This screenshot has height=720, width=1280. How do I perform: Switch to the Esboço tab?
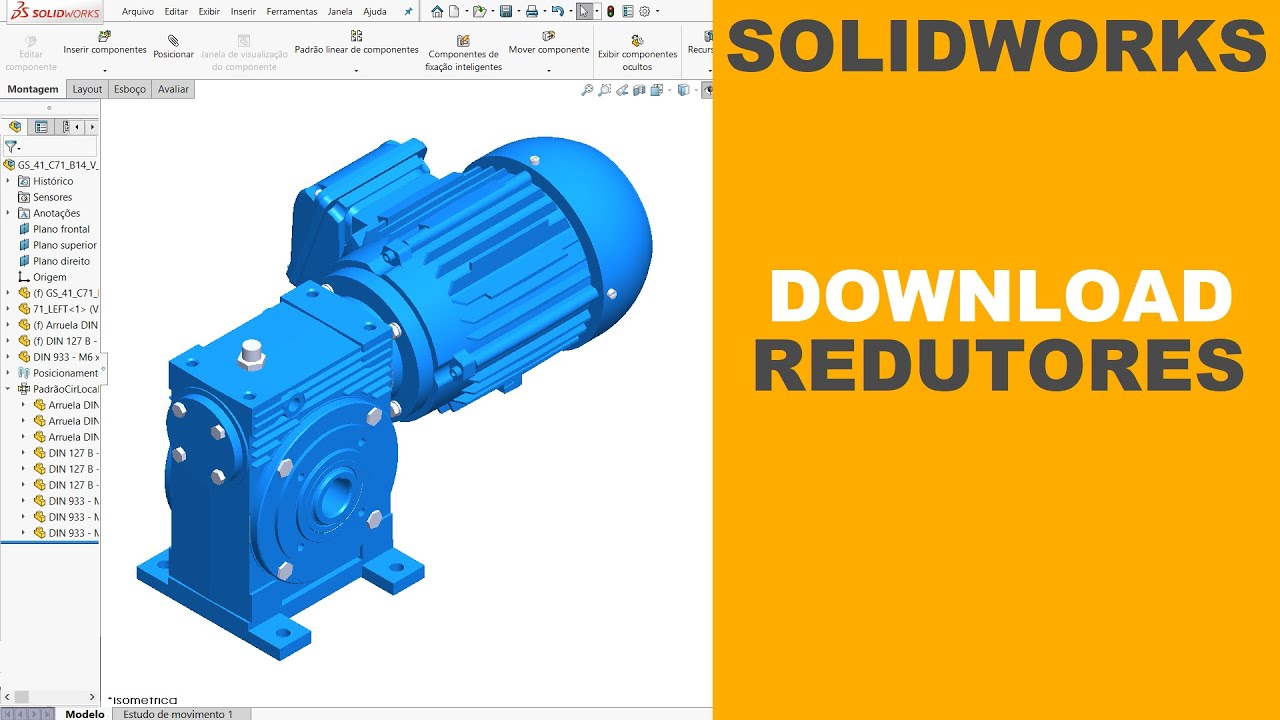tap(130, 89)
